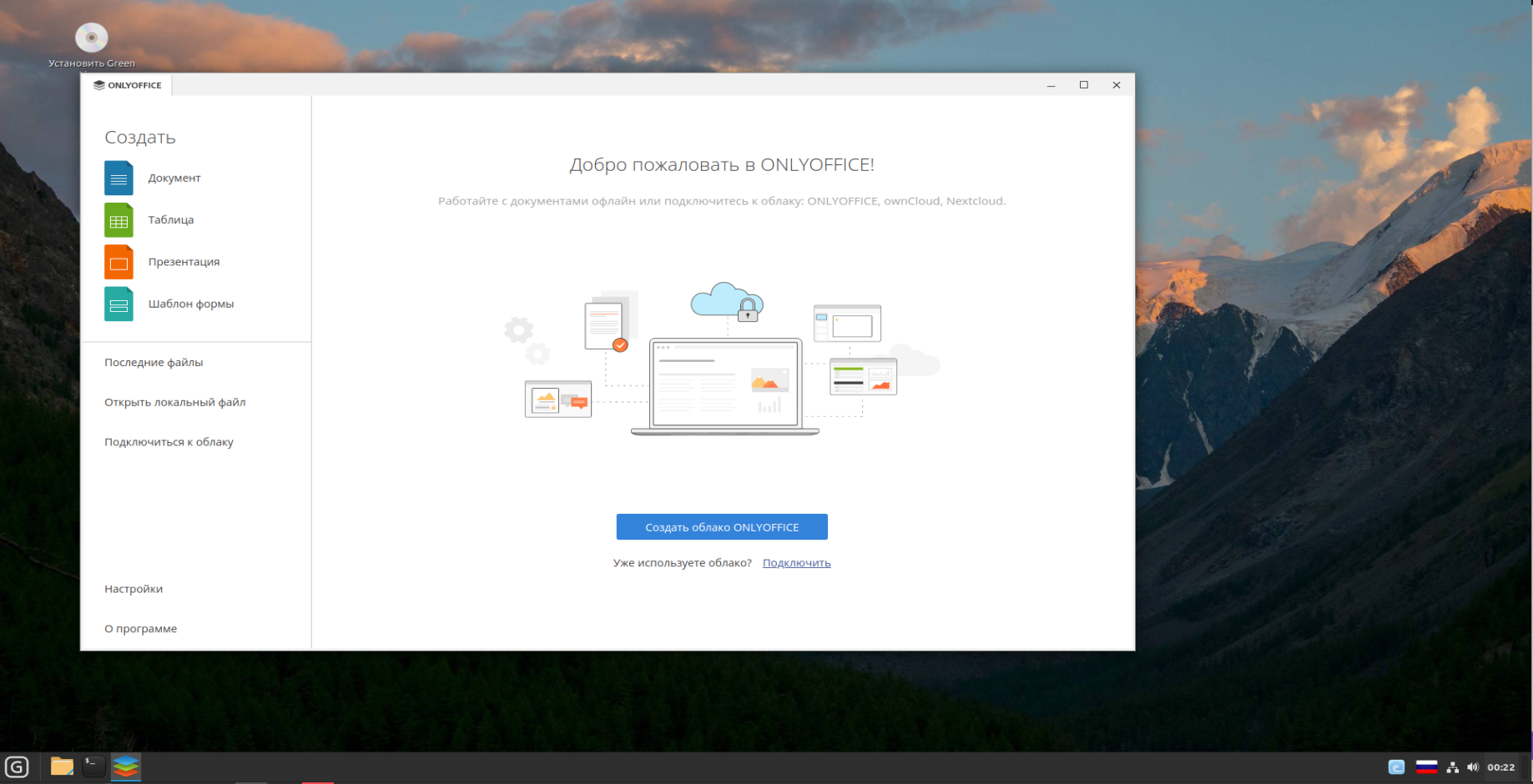
Task: Click the volume speaker tray icon
Action: [1473, 767]
